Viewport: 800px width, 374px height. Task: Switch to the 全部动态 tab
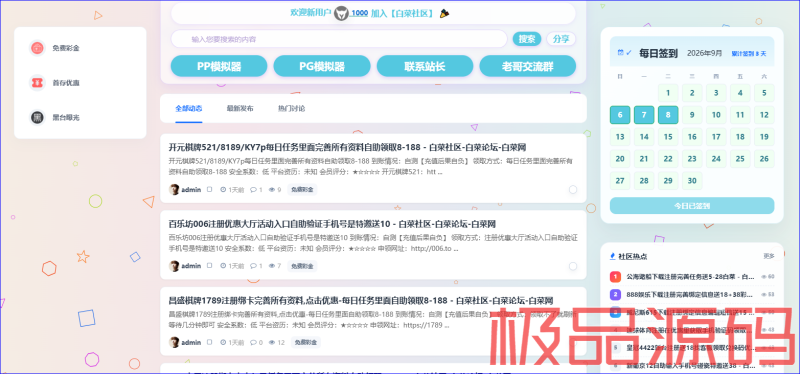(x=189, y=108)
